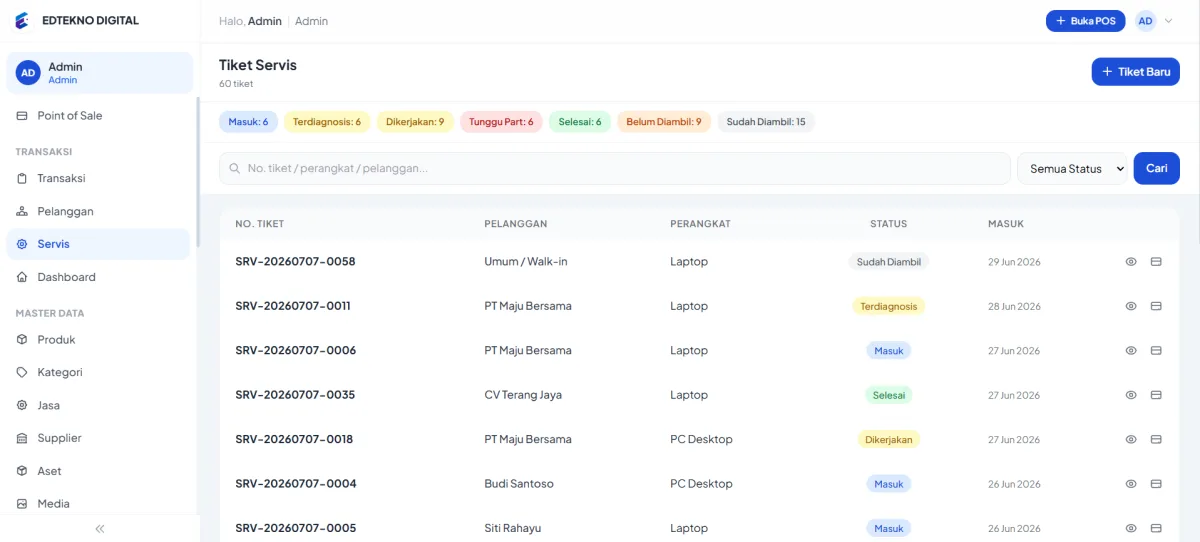Click the Kategori tag icon

point(22,372)
